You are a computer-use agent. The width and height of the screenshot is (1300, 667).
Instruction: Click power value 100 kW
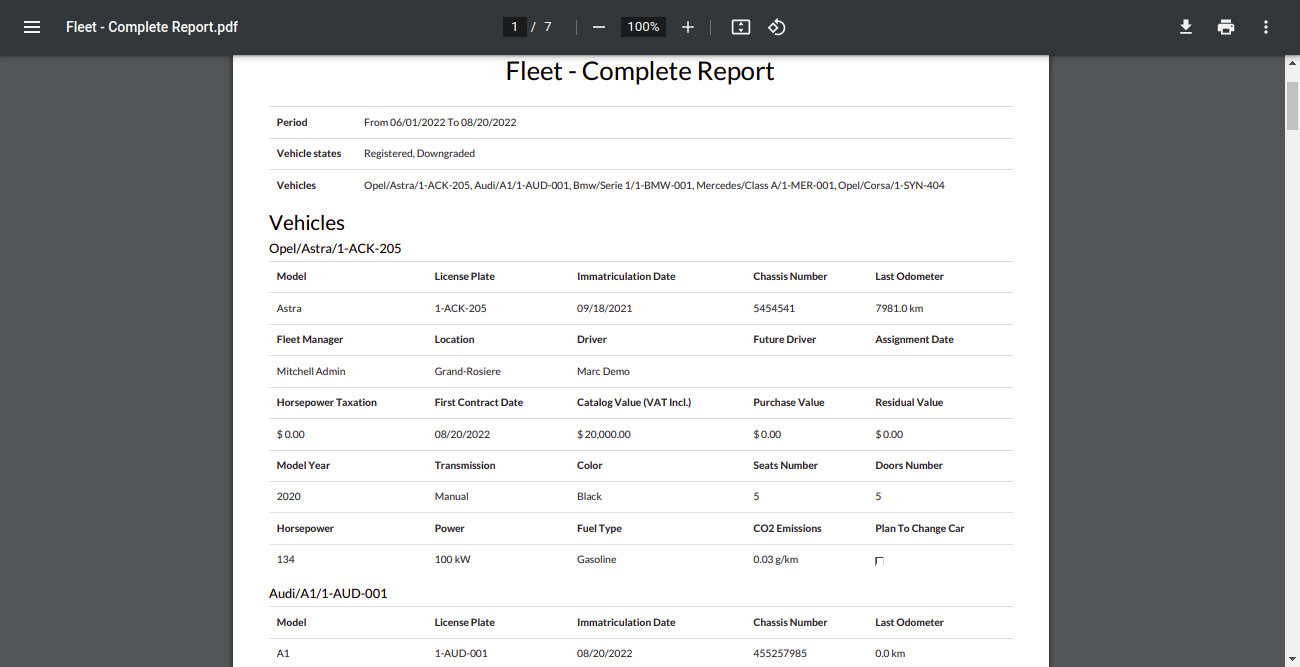pyautogui.click(x=453, y=559)
